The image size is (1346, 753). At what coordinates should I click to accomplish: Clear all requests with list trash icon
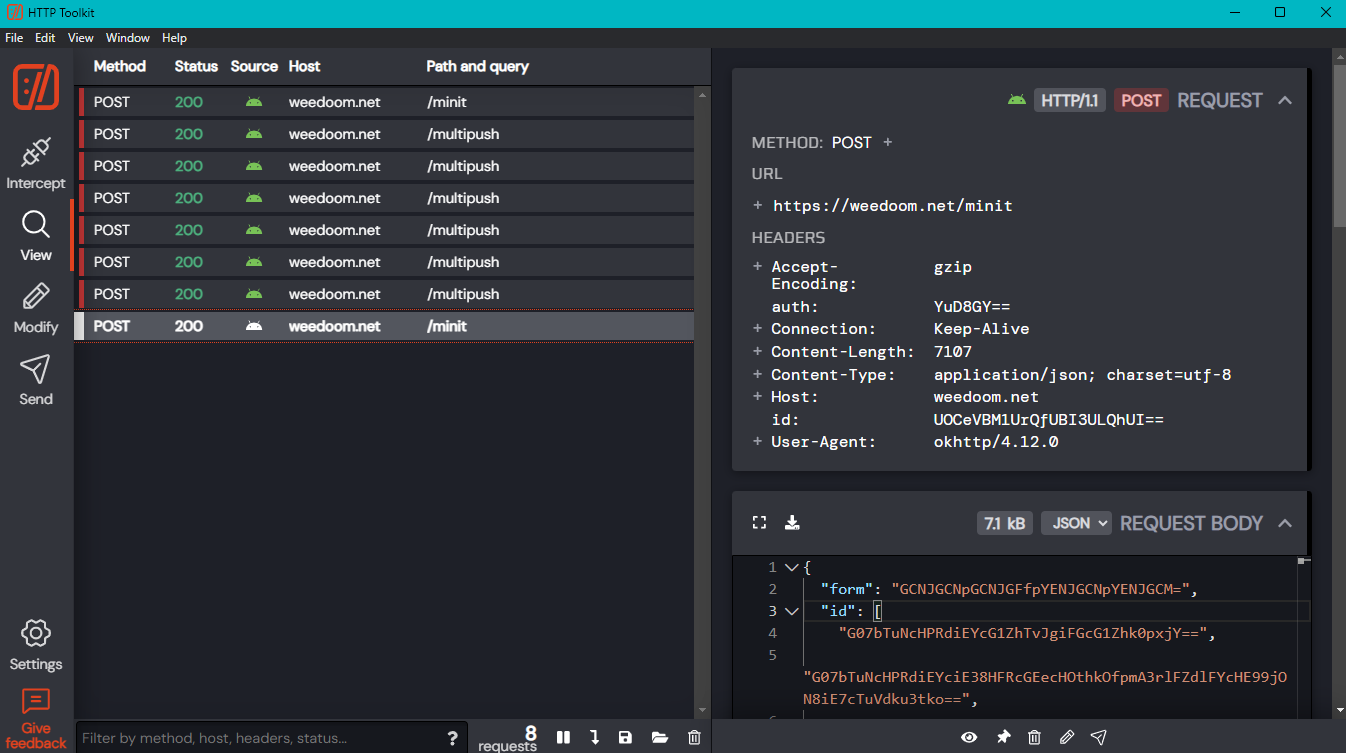pos(694,737)
